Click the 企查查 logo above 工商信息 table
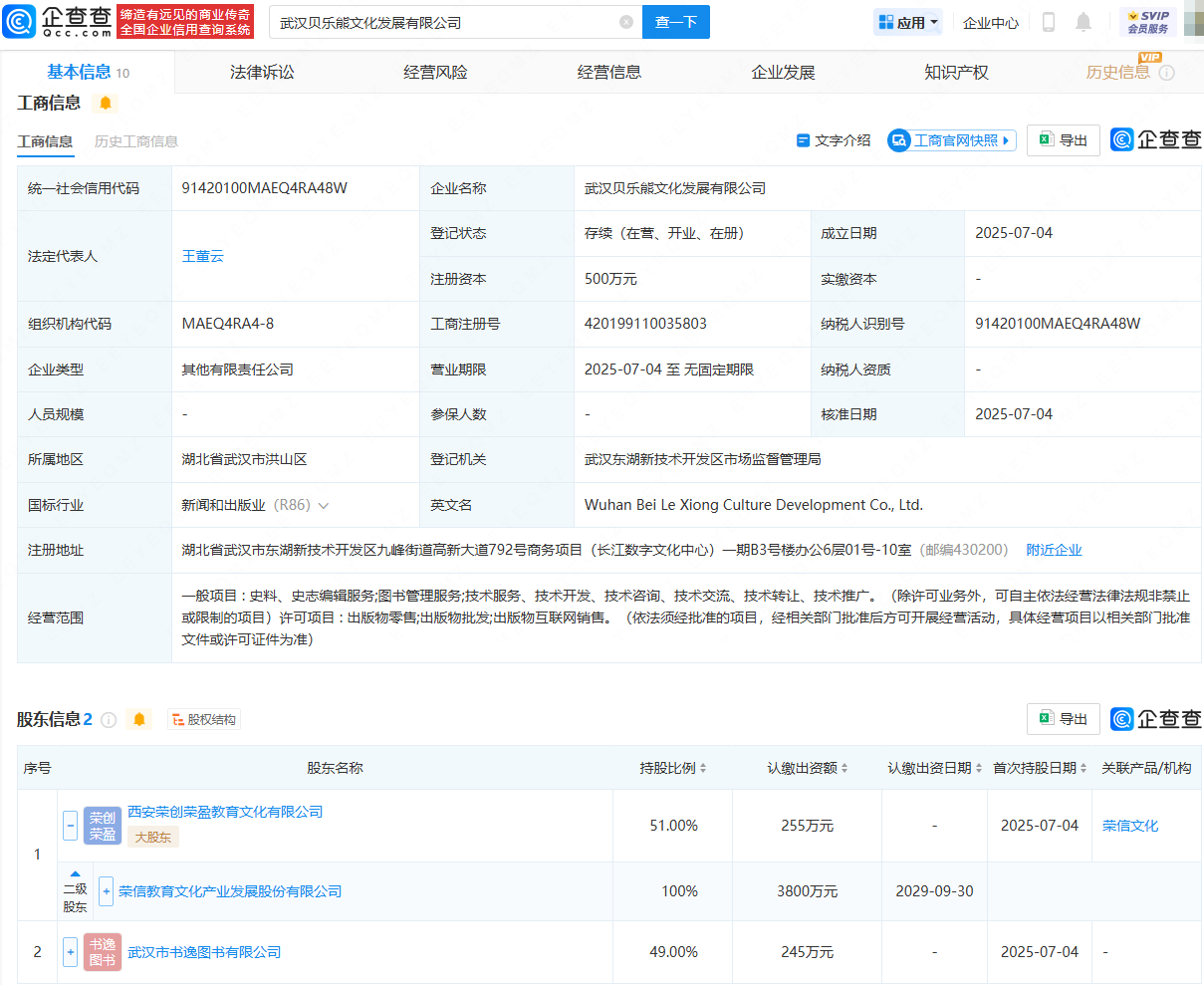The image size is (1204, 985). (1156, 140)
